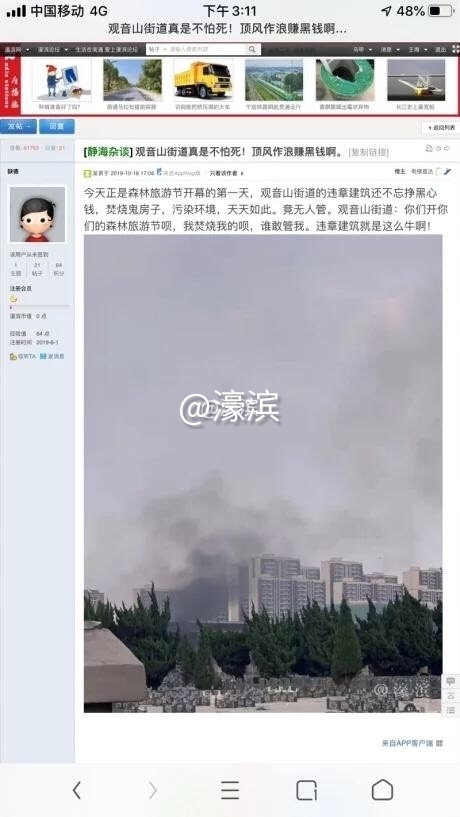Expand the 只看该作者 arrow option
Screen dimensions: 460x817
coord(227,173)
